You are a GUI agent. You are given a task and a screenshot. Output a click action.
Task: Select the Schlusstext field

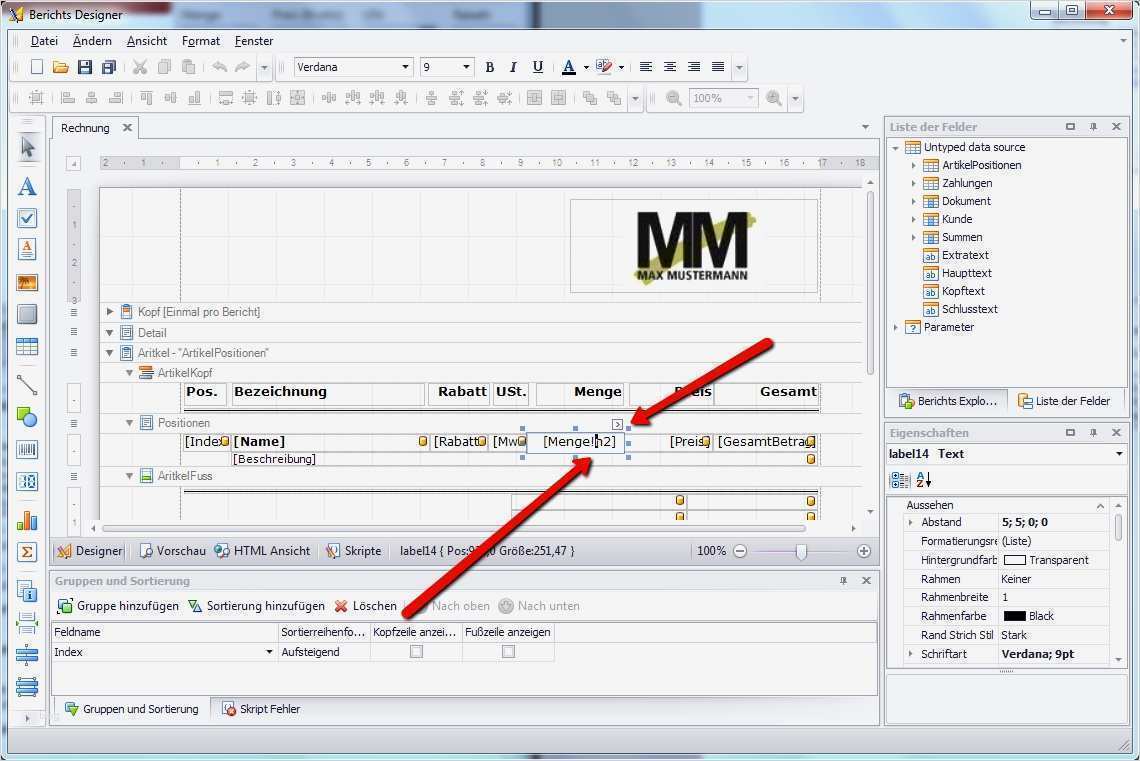[969, 309]
